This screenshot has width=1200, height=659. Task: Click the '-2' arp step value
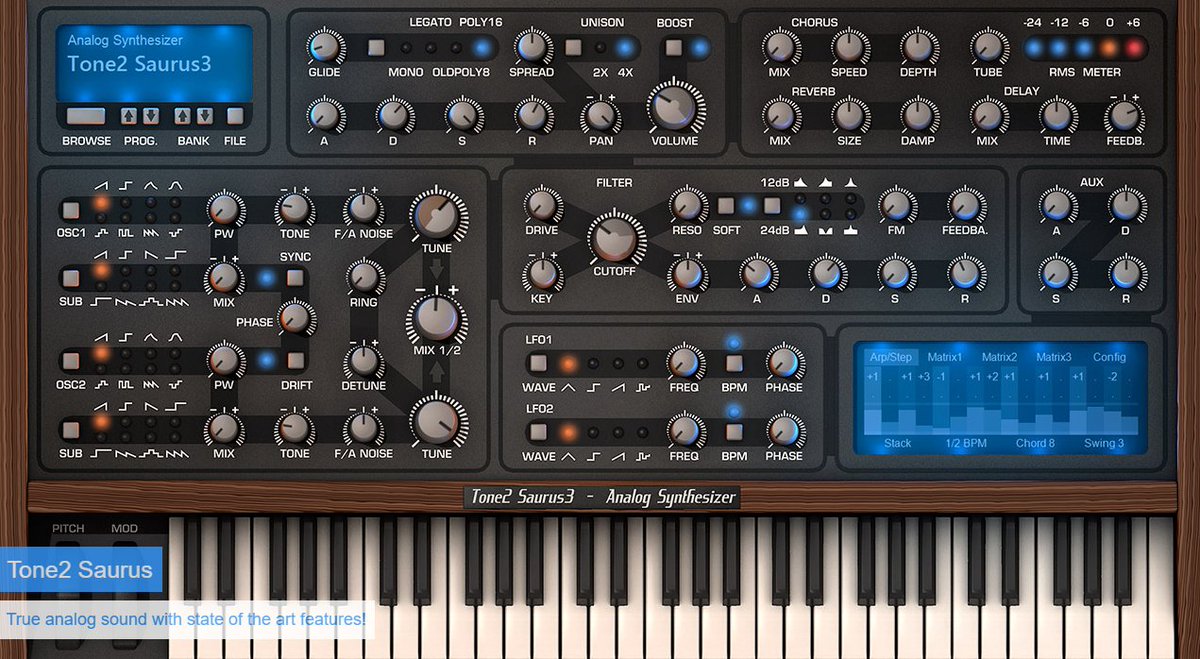coord(1111,377)
